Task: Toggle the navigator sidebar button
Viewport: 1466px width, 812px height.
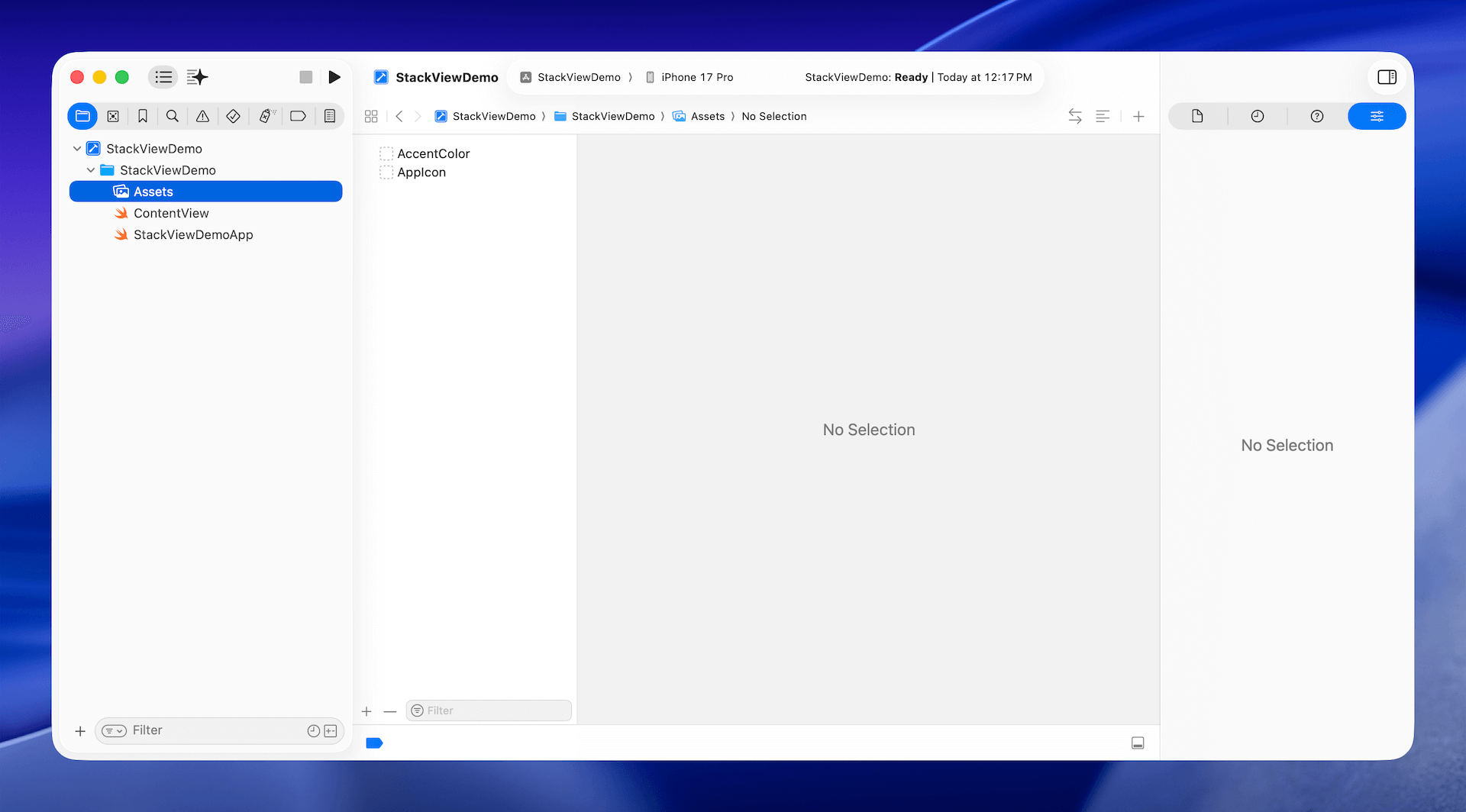Action: click(x=163, y=77)
